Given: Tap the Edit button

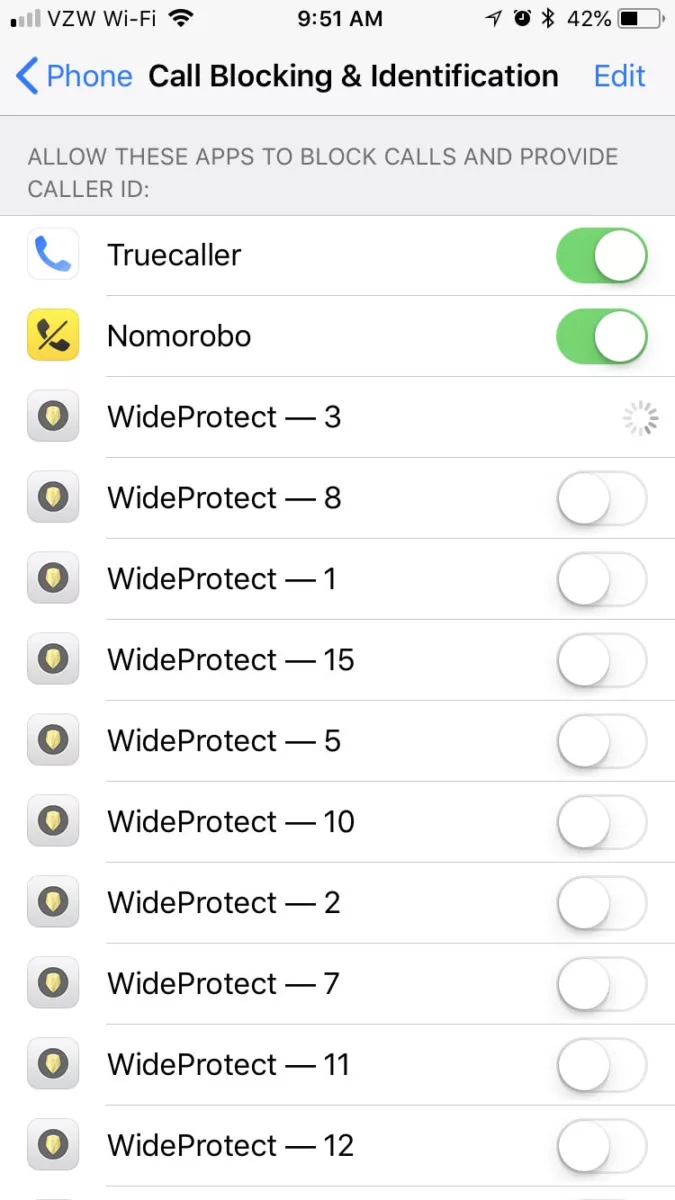Looking at the screenshot, I should point(619,77).
